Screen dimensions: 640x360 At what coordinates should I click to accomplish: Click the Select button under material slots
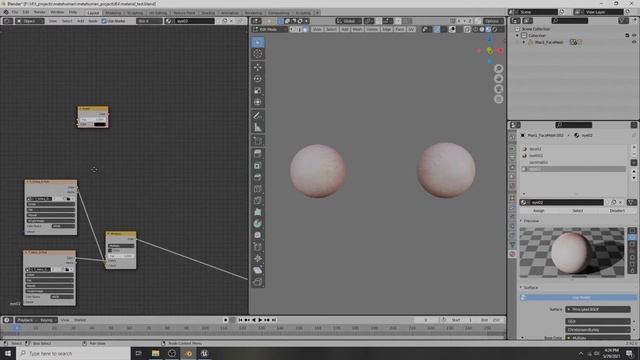tap(578, 211)
